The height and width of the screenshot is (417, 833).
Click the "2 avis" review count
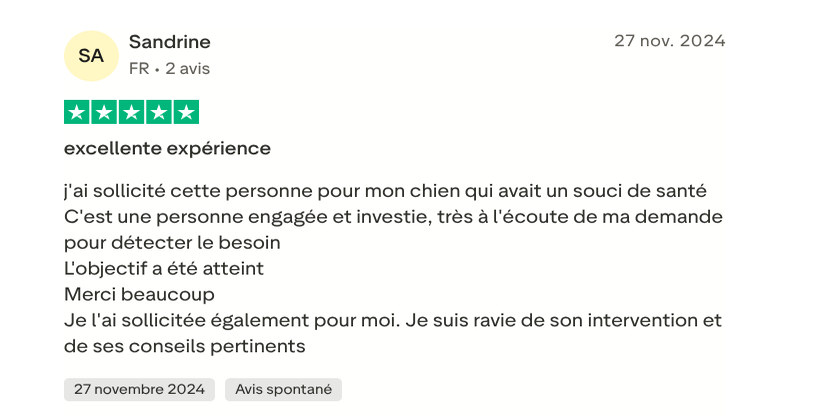click(x=188, y=69)
